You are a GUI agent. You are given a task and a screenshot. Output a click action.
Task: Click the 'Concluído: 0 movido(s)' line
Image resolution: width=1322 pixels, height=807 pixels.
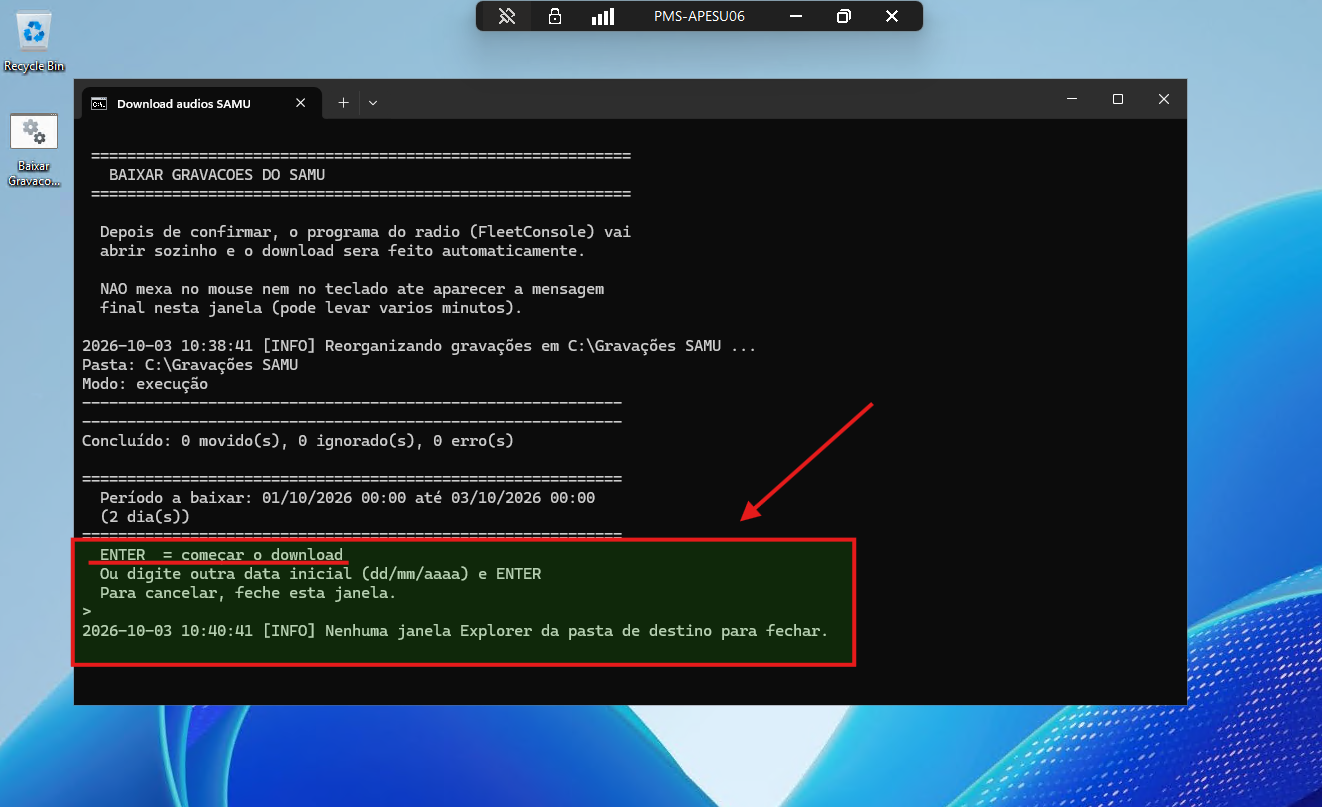(x=298, y=441)
